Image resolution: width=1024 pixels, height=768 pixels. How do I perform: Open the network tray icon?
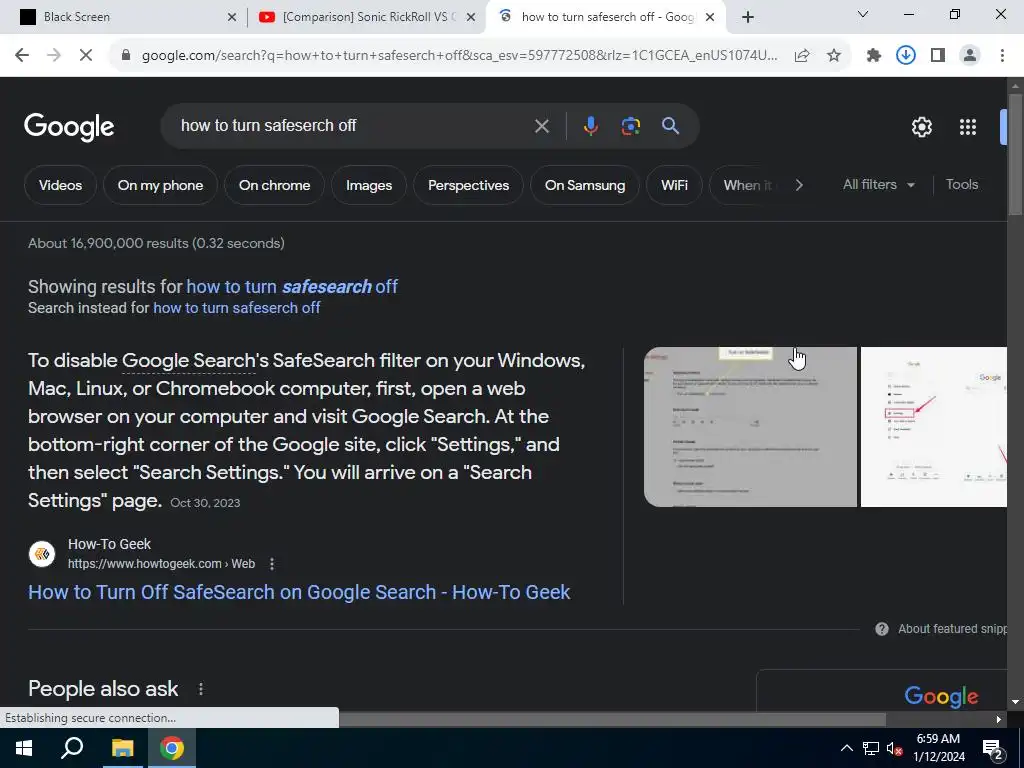pos(871,748)
